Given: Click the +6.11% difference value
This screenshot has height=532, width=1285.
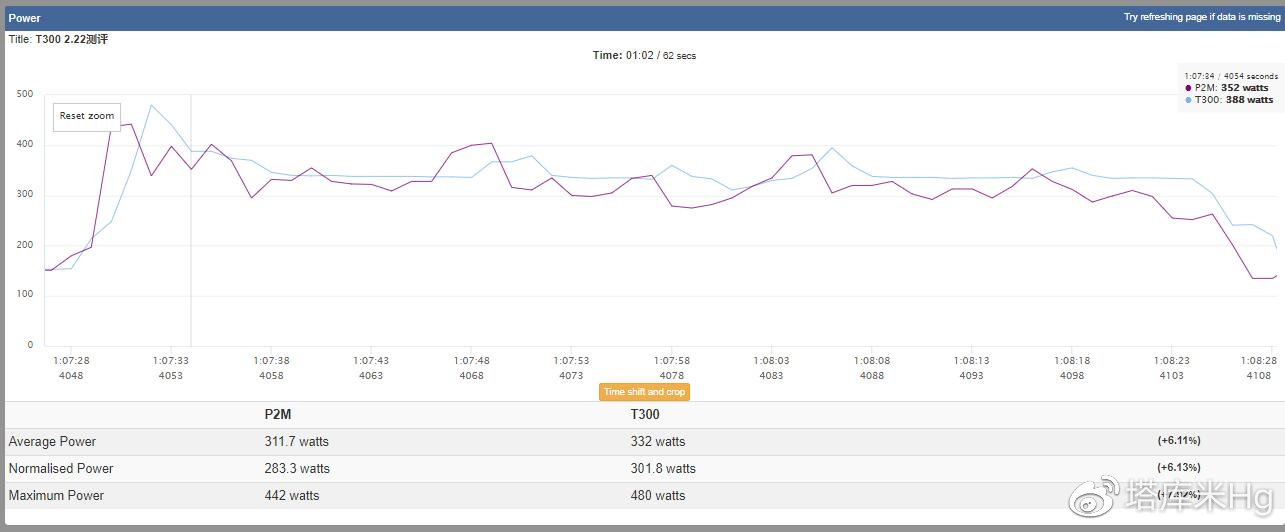Looking at the screenshot, I should click(1179, 441).
